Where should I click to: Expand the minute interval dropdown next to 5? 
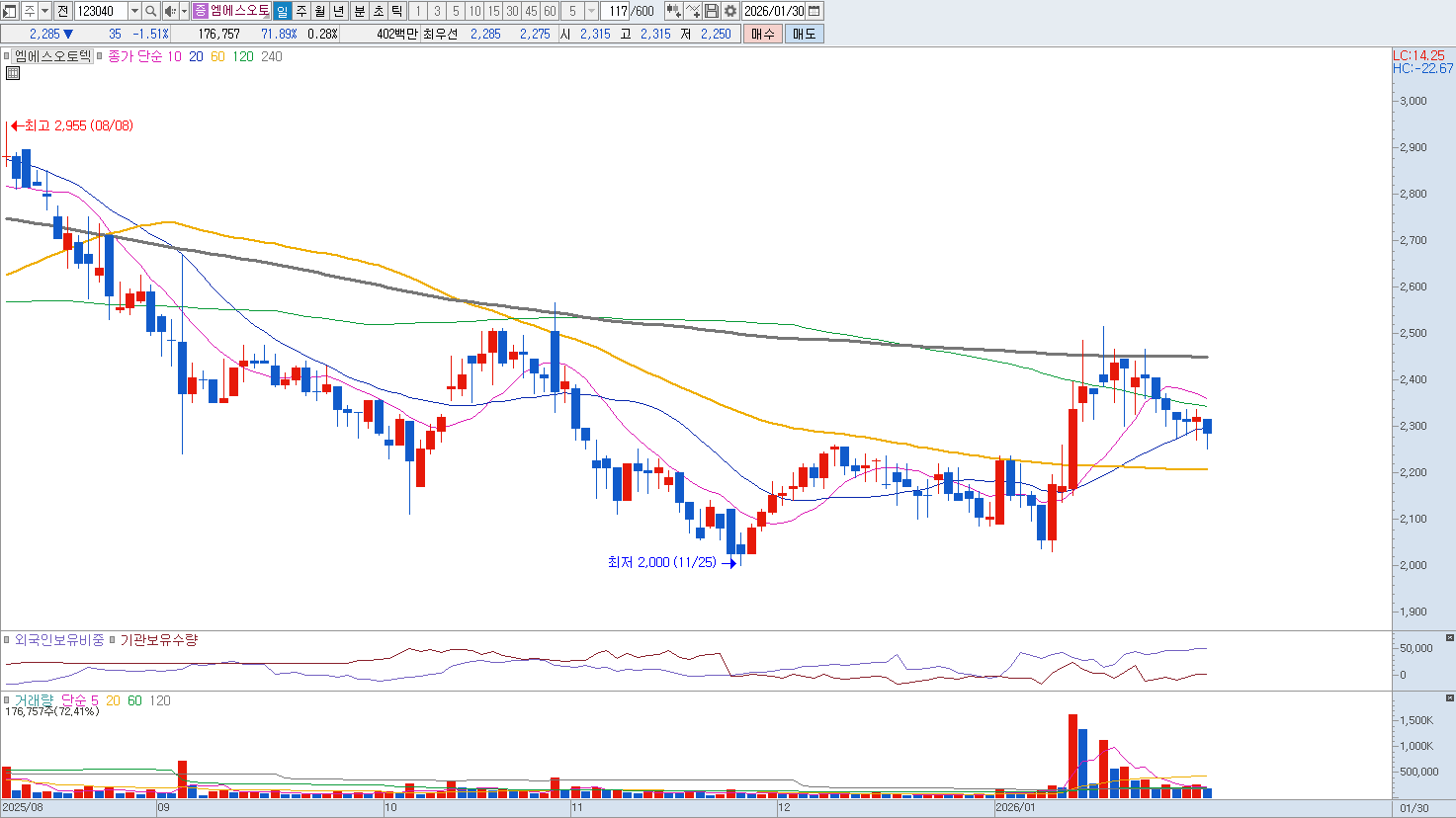point(591,11)
